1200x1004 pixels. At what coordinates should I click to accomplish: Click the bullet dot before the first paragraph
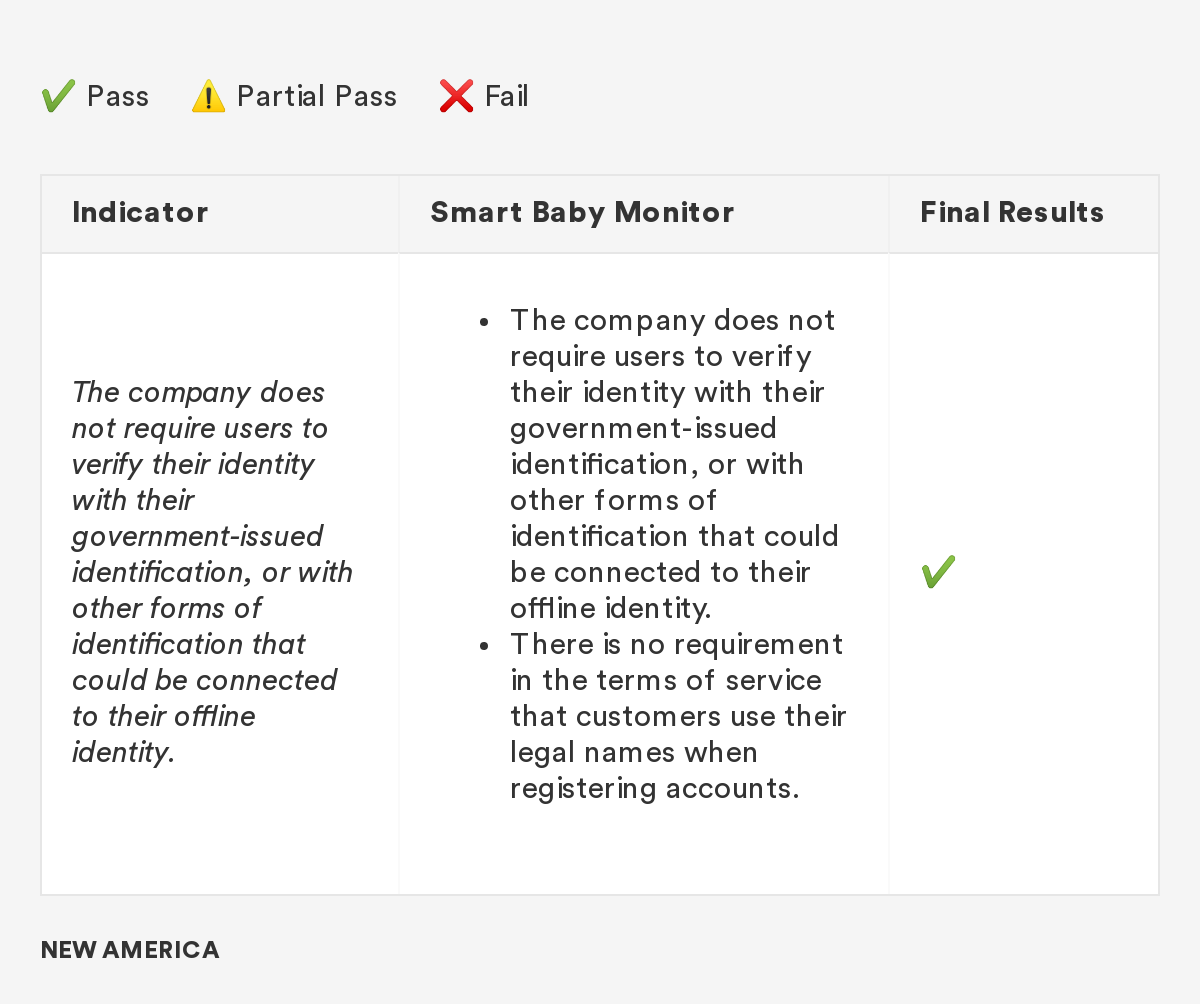(x=484, y=322)
